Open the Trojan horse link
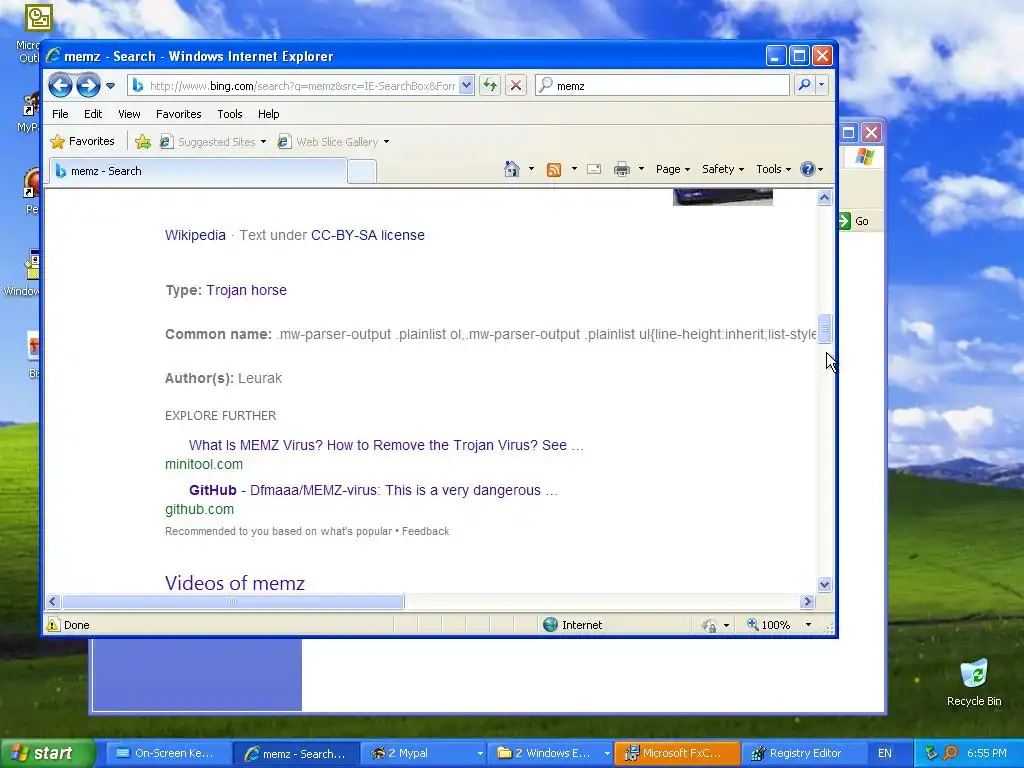The width and height of the screenshot is (1024, 768). (x=246, y=290)
